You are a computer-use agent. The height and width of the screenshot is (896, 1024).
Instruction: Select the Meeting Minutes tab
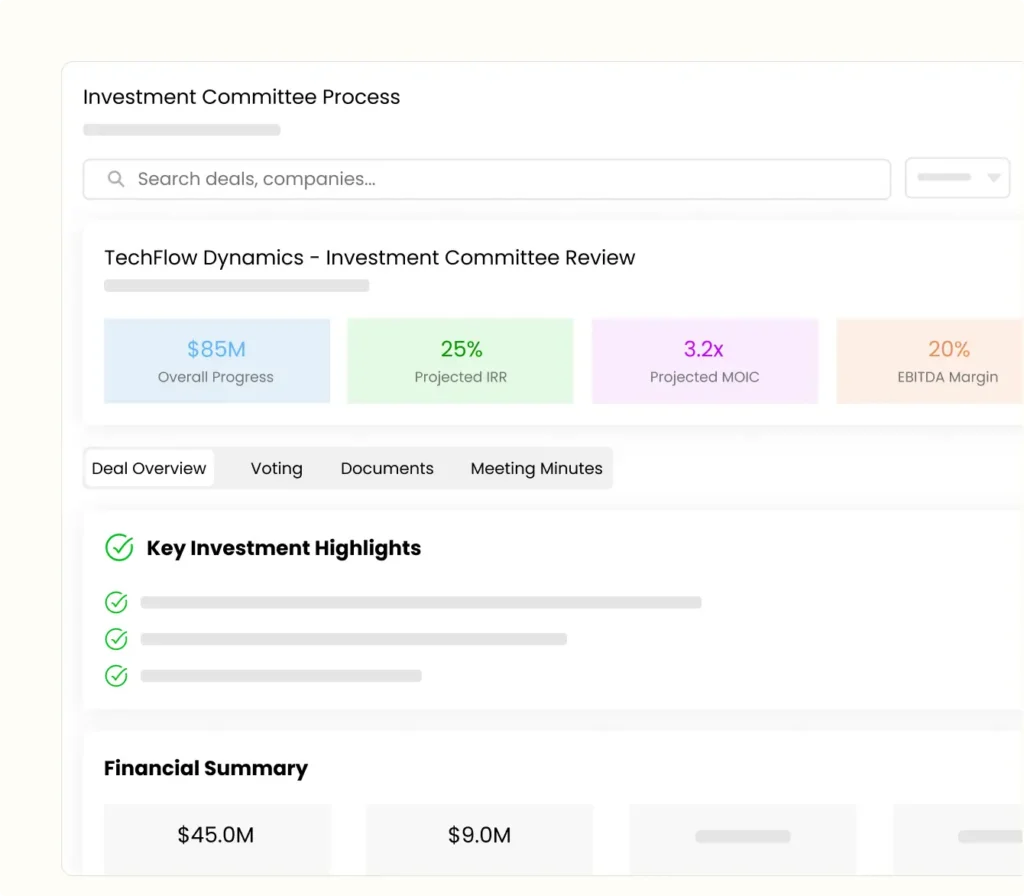pyautogui.click(x=536, y=468)
